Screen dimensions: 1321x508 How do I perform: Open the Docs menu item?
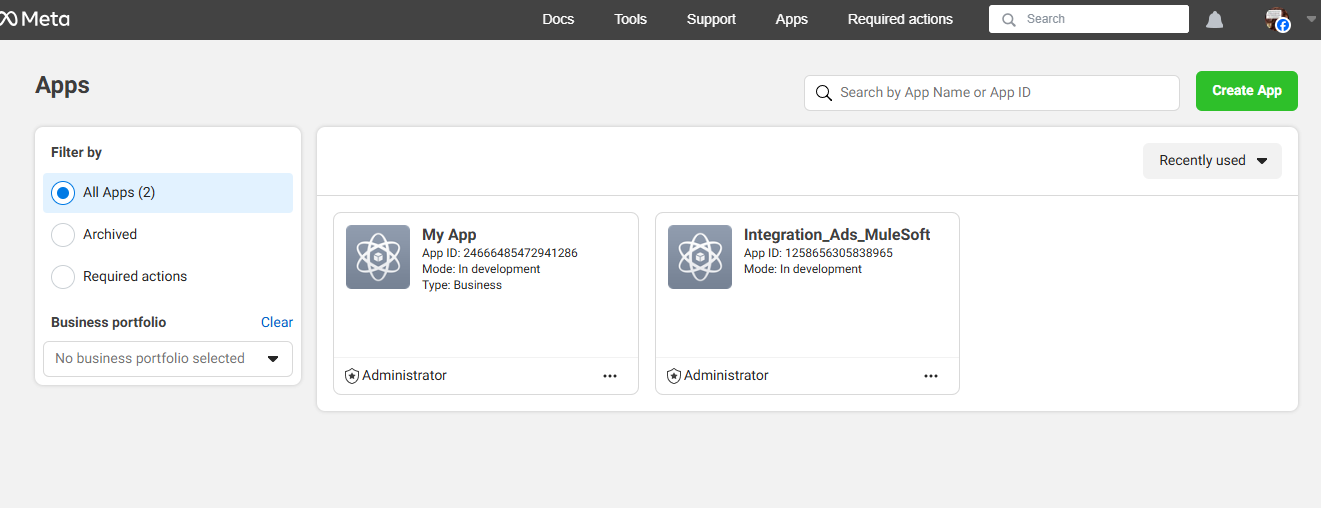pos(558,19)
